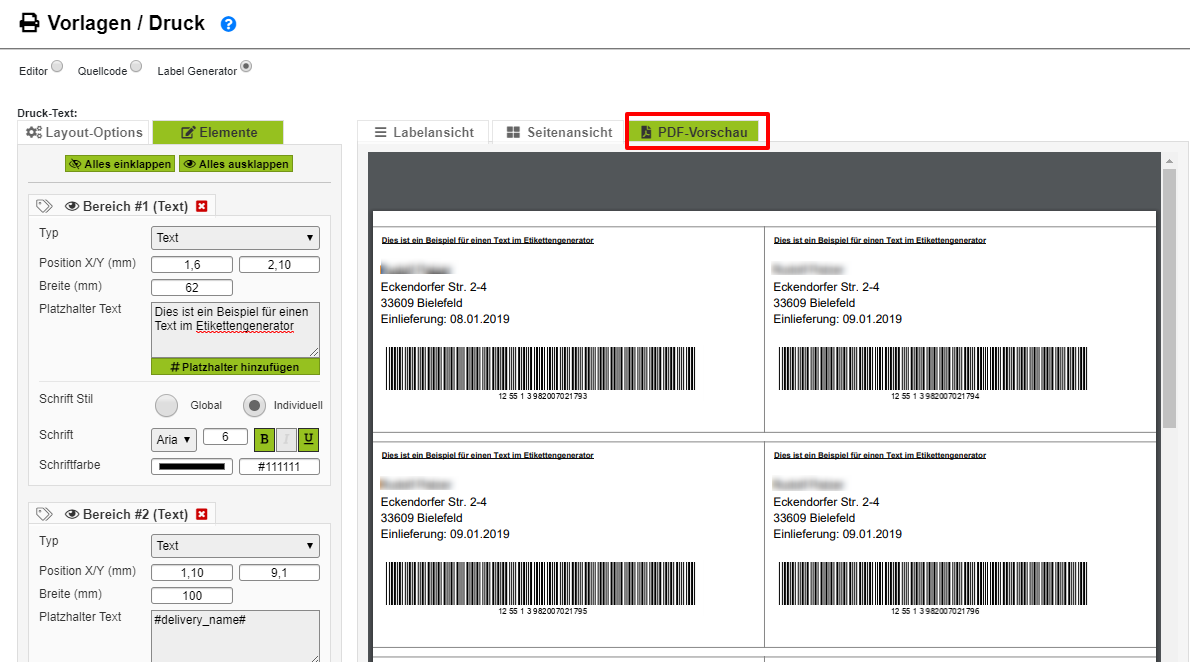Click barcode on label ending 021796
1190x662 pixels.
pos(933,583)
